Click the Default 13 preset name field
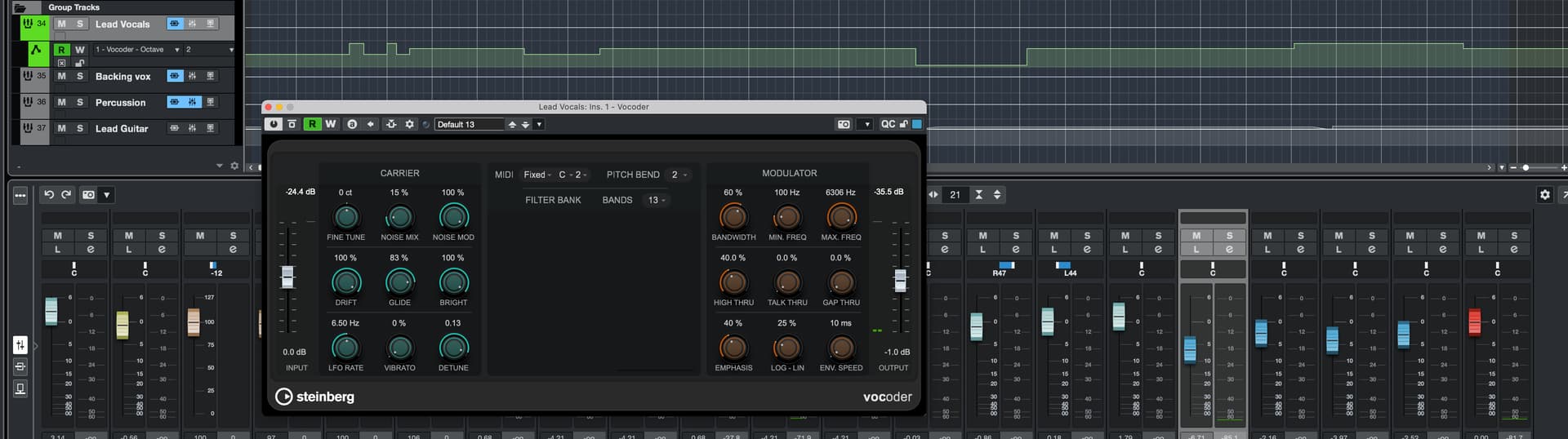1568x439 pixels. tap(469, 124)
